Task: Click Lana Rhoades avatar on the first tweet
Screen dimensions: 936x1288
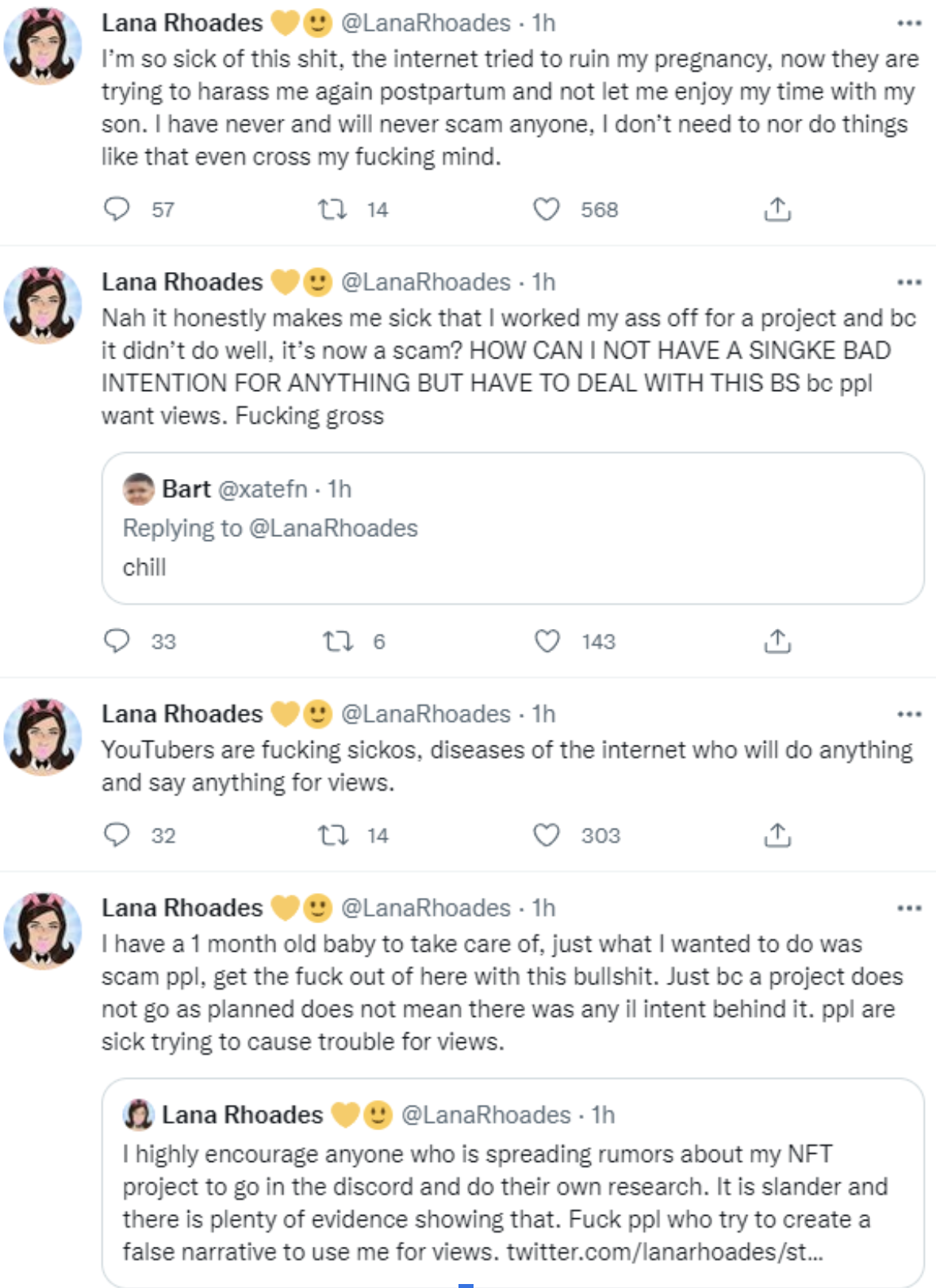Action: click(x=43, y=46)
